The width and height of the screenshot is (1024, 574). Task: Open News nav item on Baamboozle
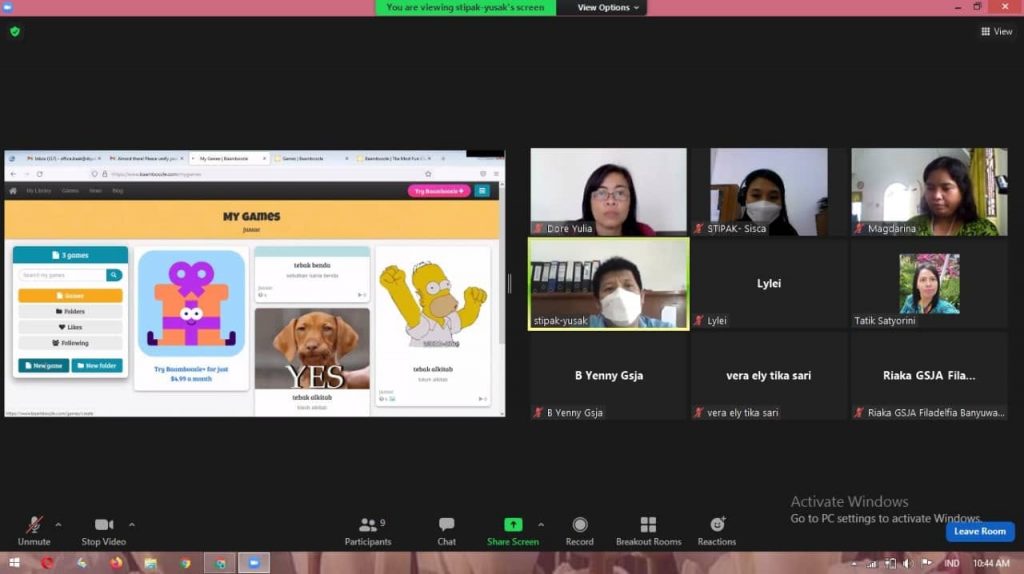click(95, 191)
